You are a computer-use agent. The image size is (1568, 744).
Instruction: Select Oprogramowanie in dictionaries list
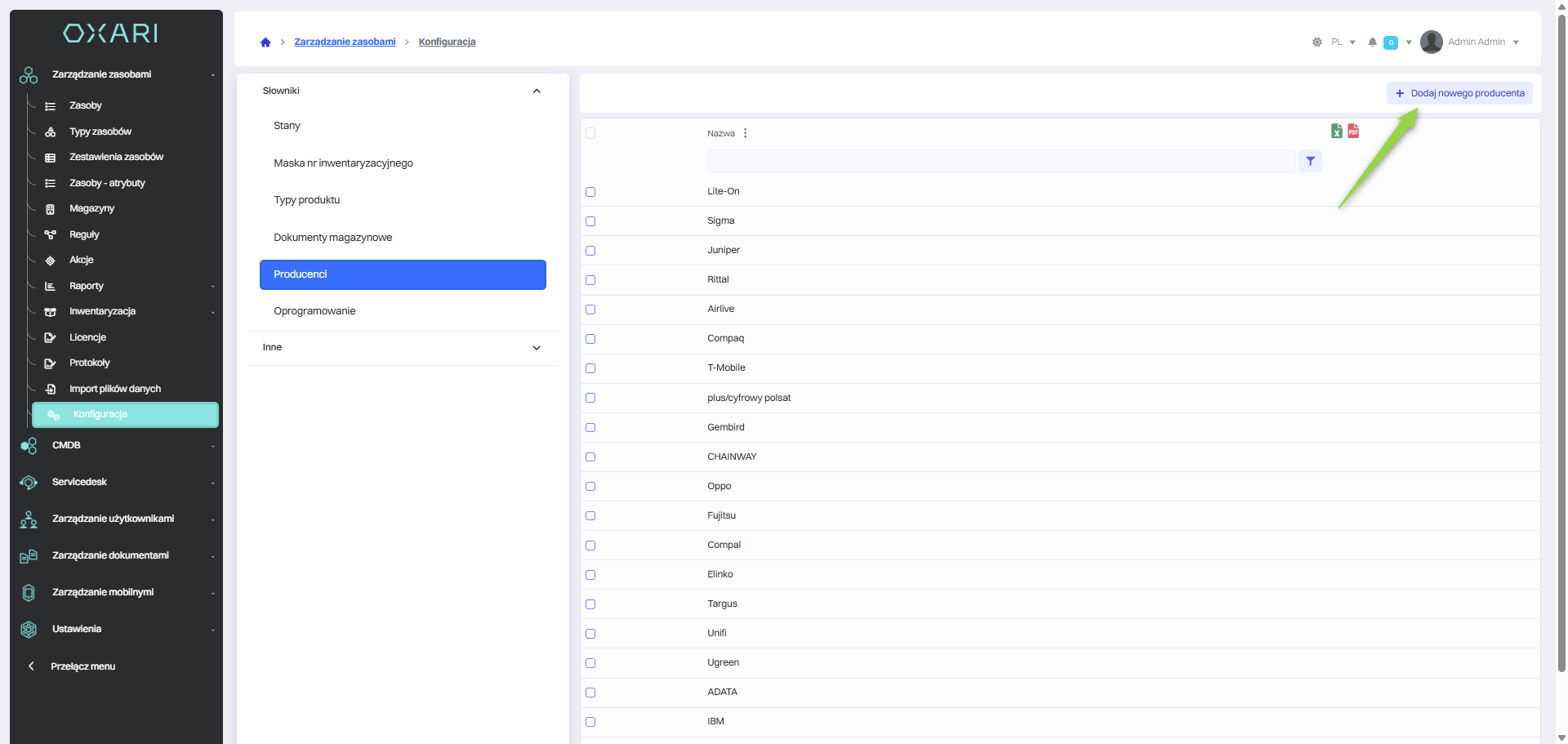click(x=314, y=311)
